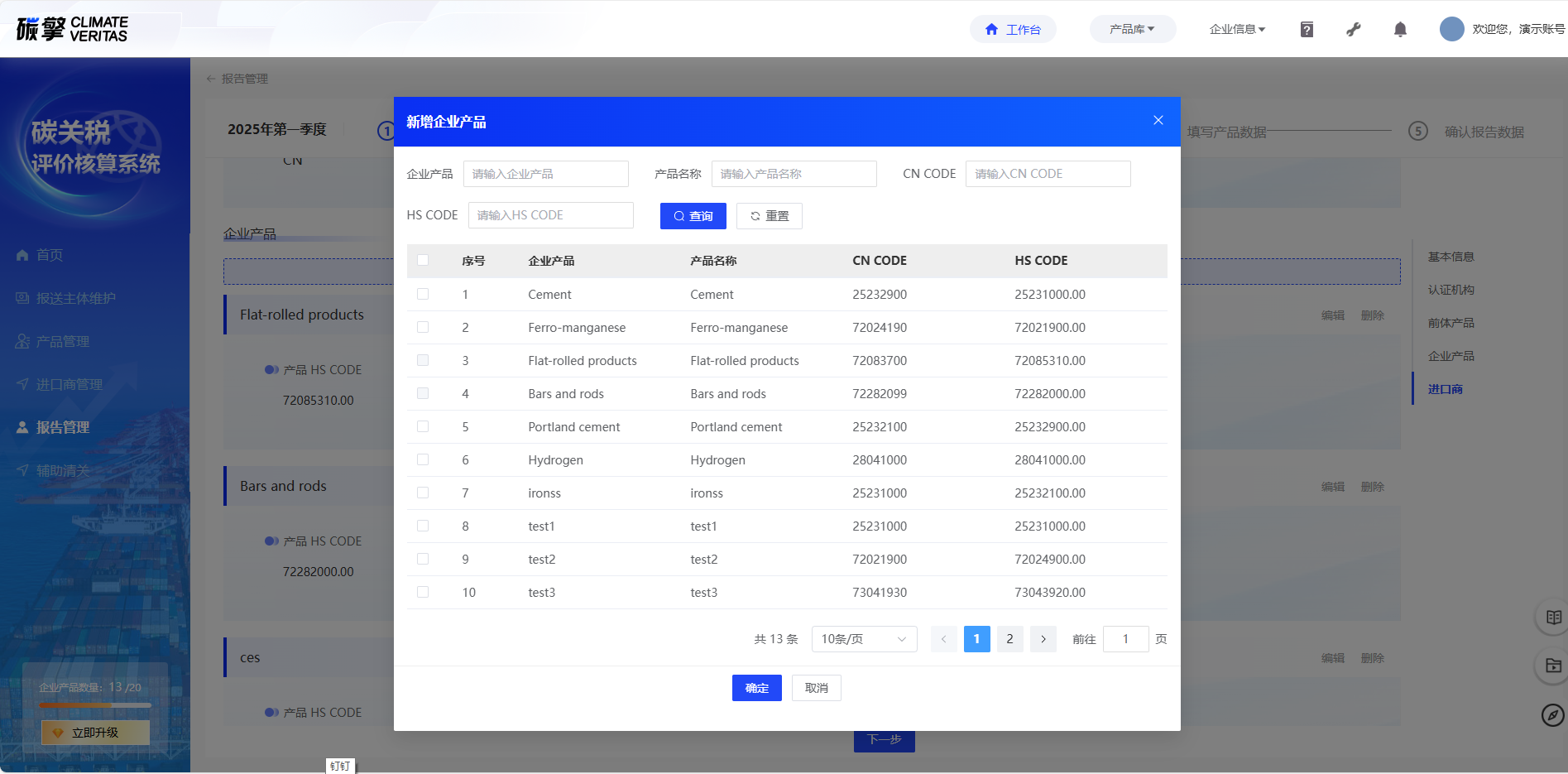Click the 查询 search button
1568x774 pixels.
(x=693, y=216)
